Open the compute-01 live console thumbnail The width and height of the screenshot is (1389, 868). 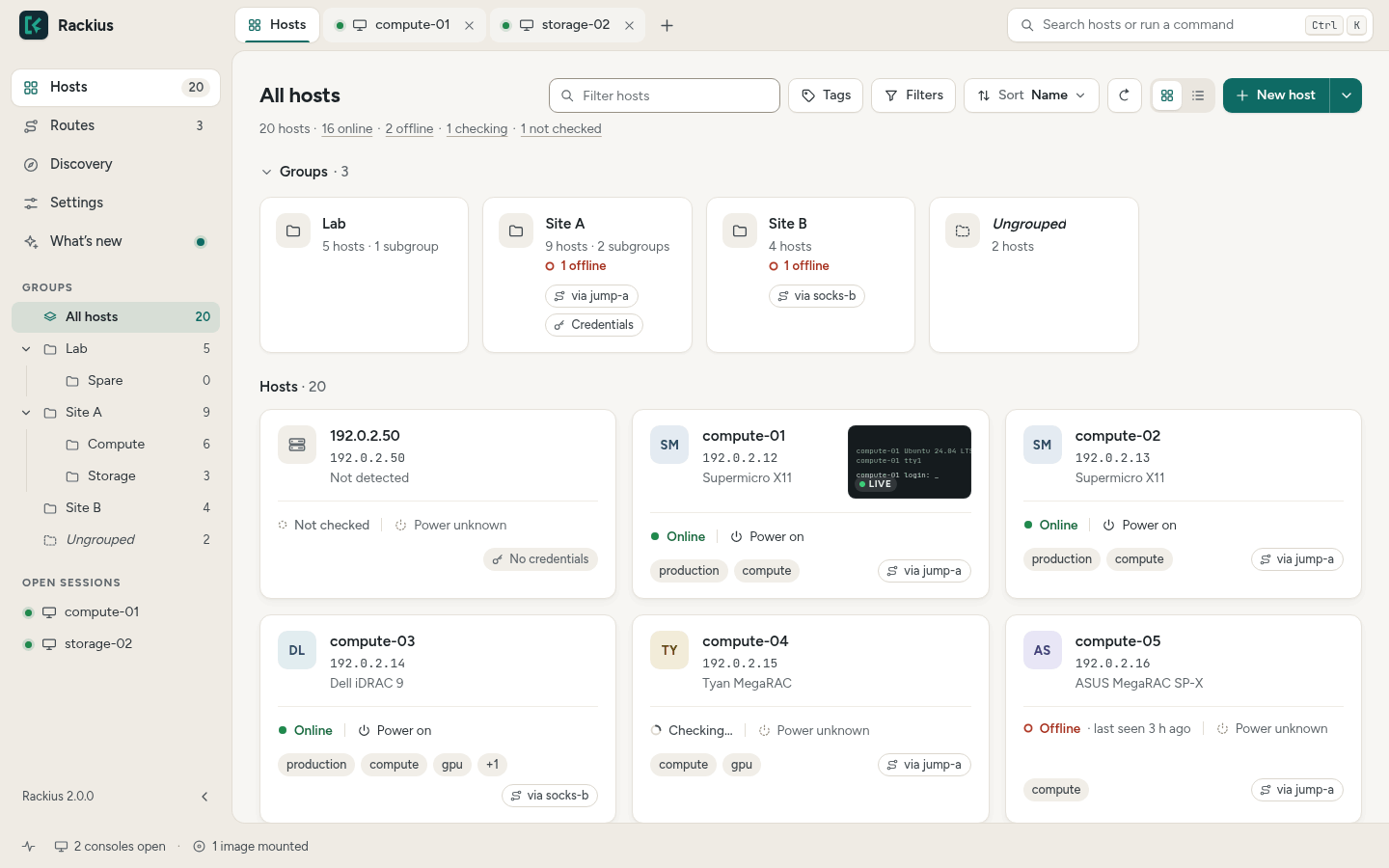tap(910, 462)
